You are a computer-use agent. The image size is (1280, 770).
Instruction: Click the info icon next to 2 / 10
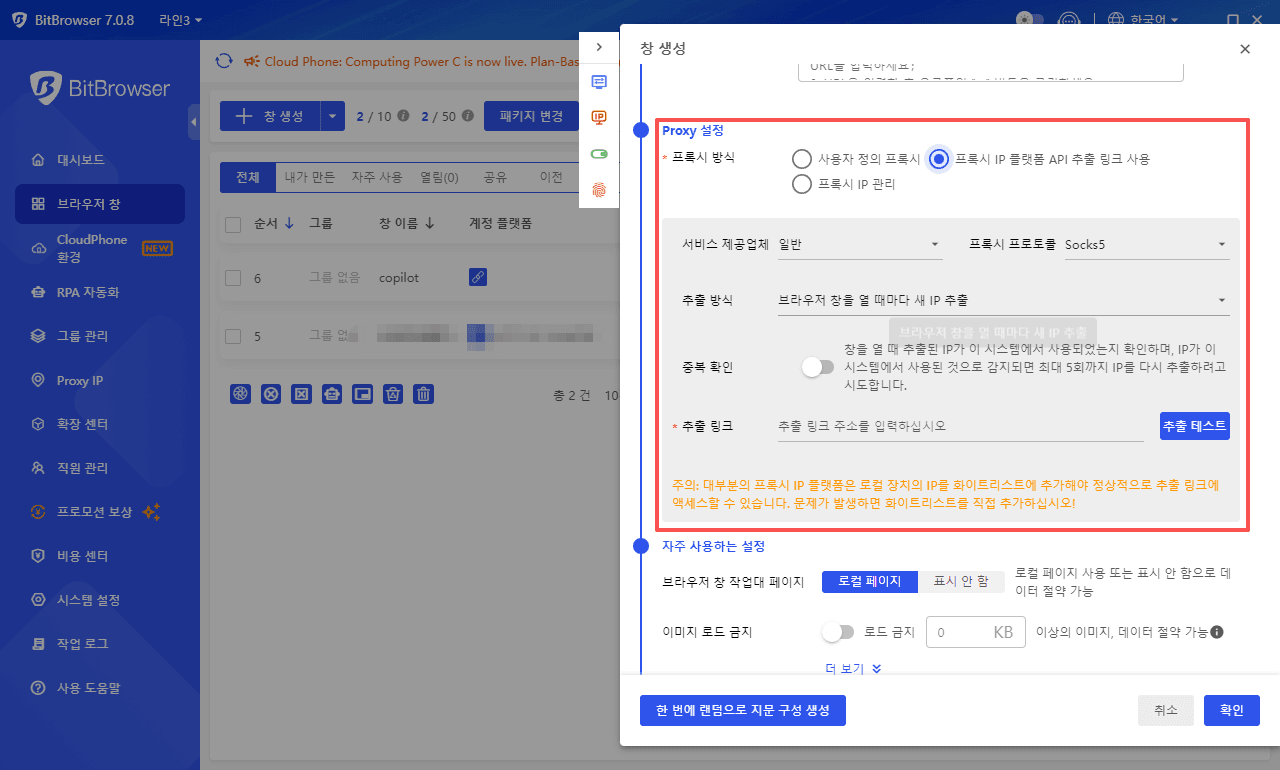point(403,116)
